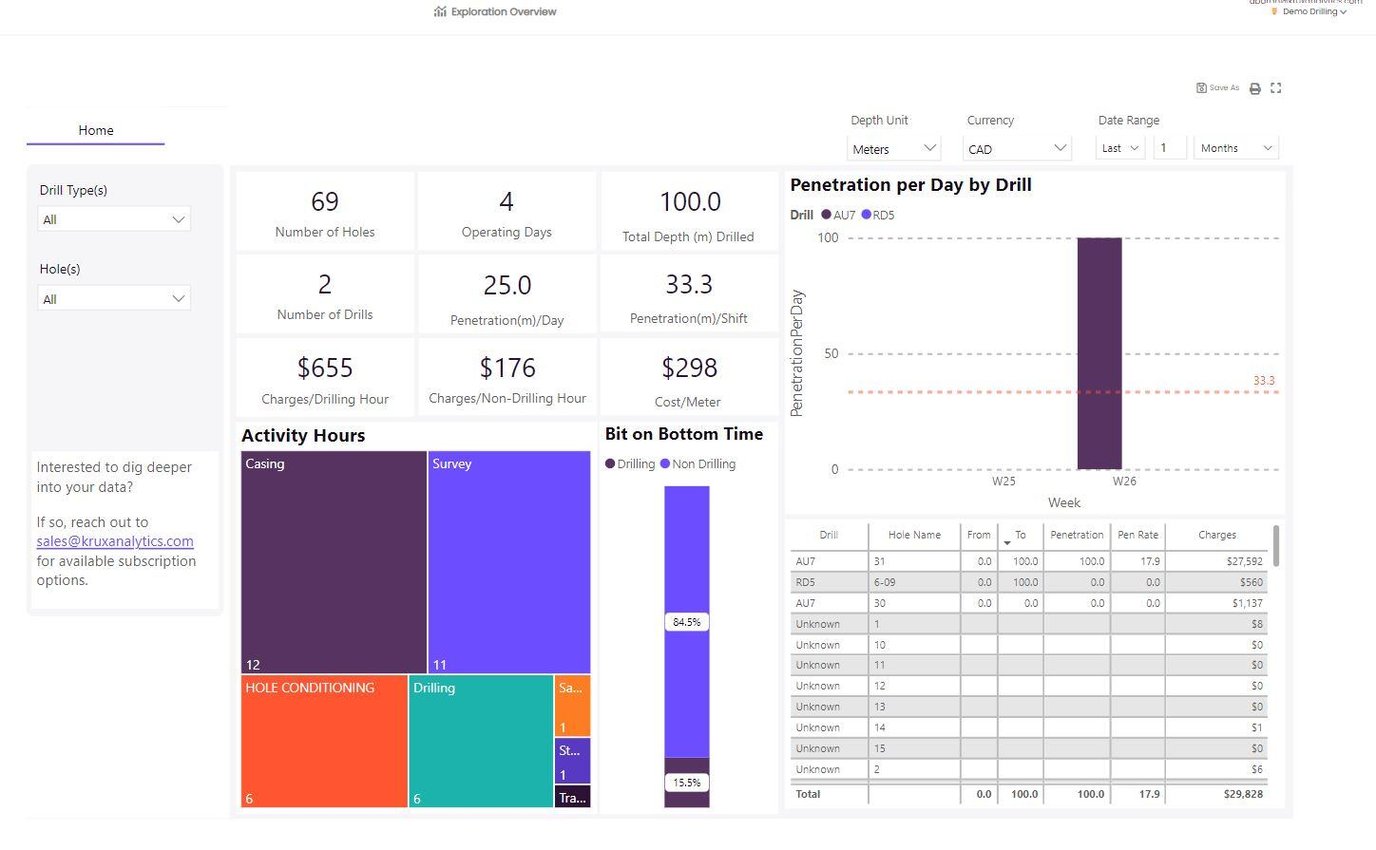
Task: Open the Months dropdown in Date Range
Action: [1235, 147]
